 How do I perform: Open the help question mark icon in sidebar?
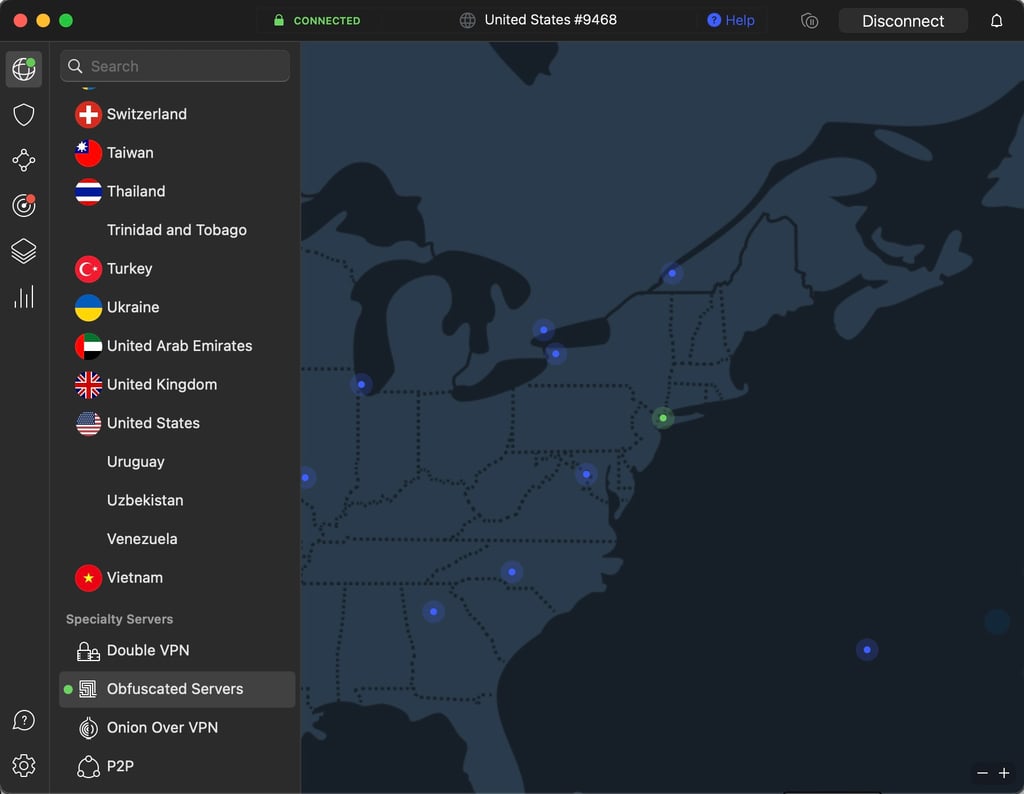[x=24, y=720]
